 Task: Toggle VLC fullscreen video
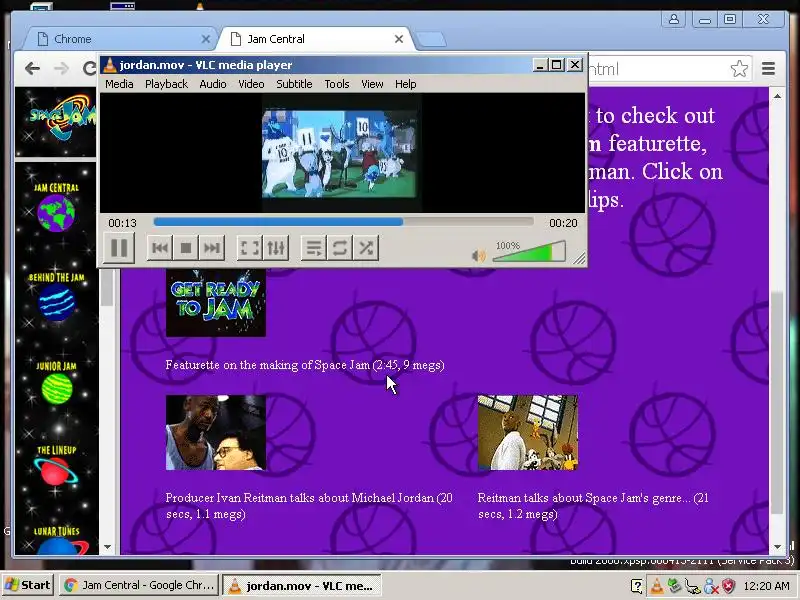click(249, 248)
